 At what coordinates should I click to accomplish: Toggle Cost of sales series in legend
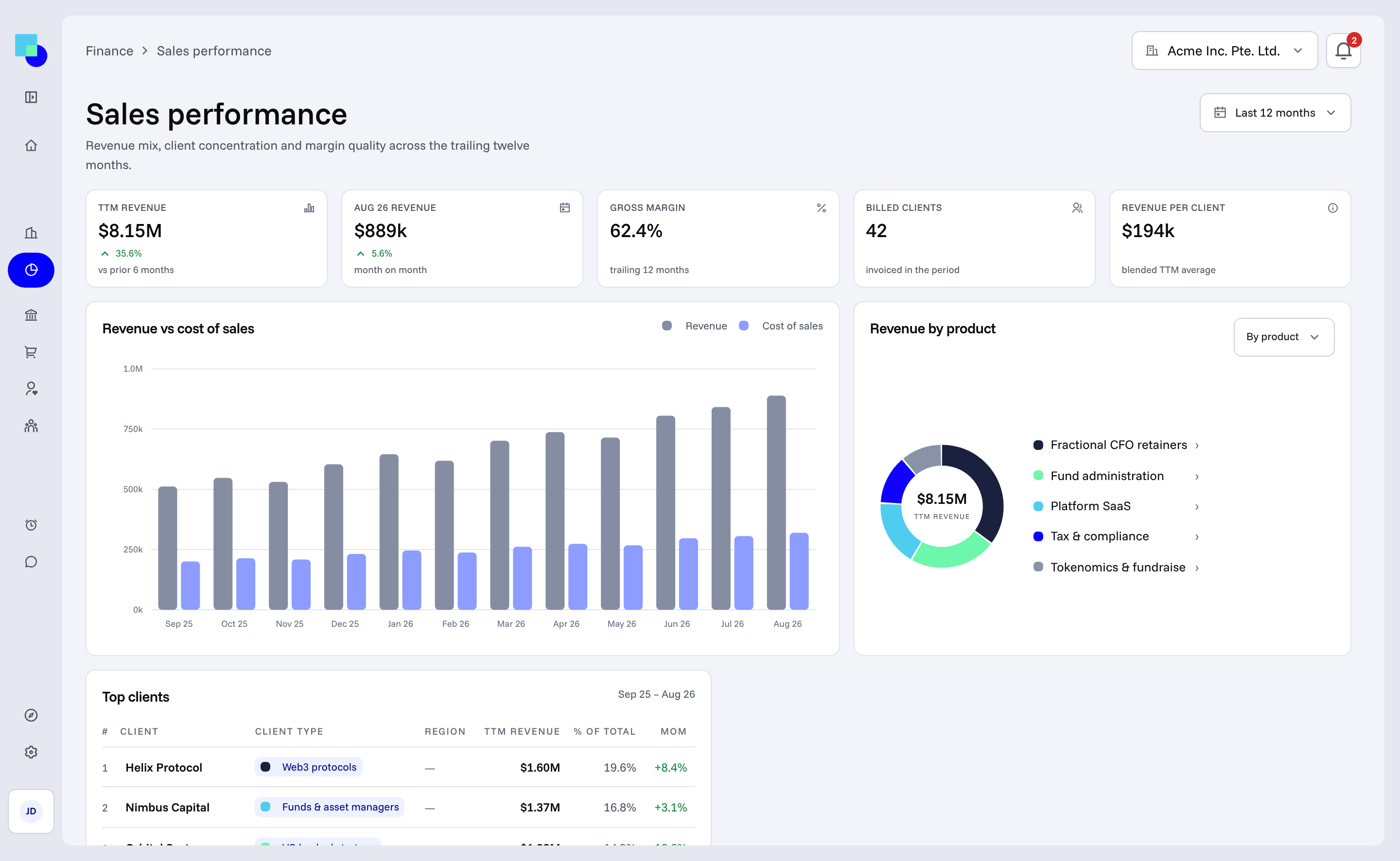(780, 326)
